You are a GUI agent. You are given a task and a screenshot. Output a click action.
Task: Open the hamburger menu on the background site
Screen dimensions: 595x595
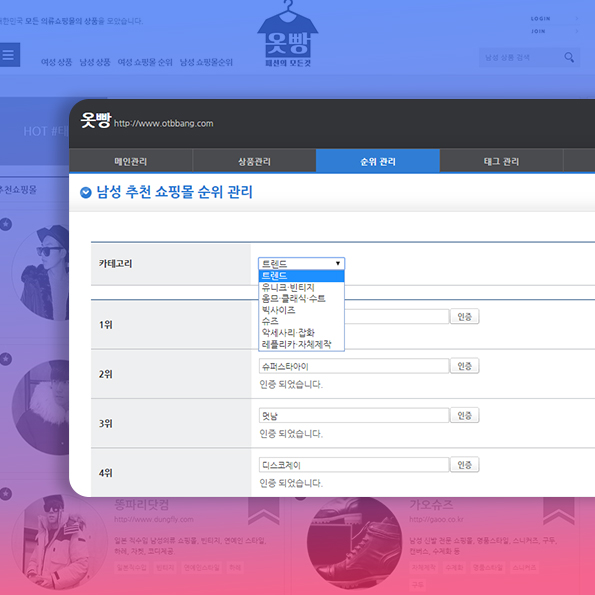pyautogui.click(x=8, y=55)
